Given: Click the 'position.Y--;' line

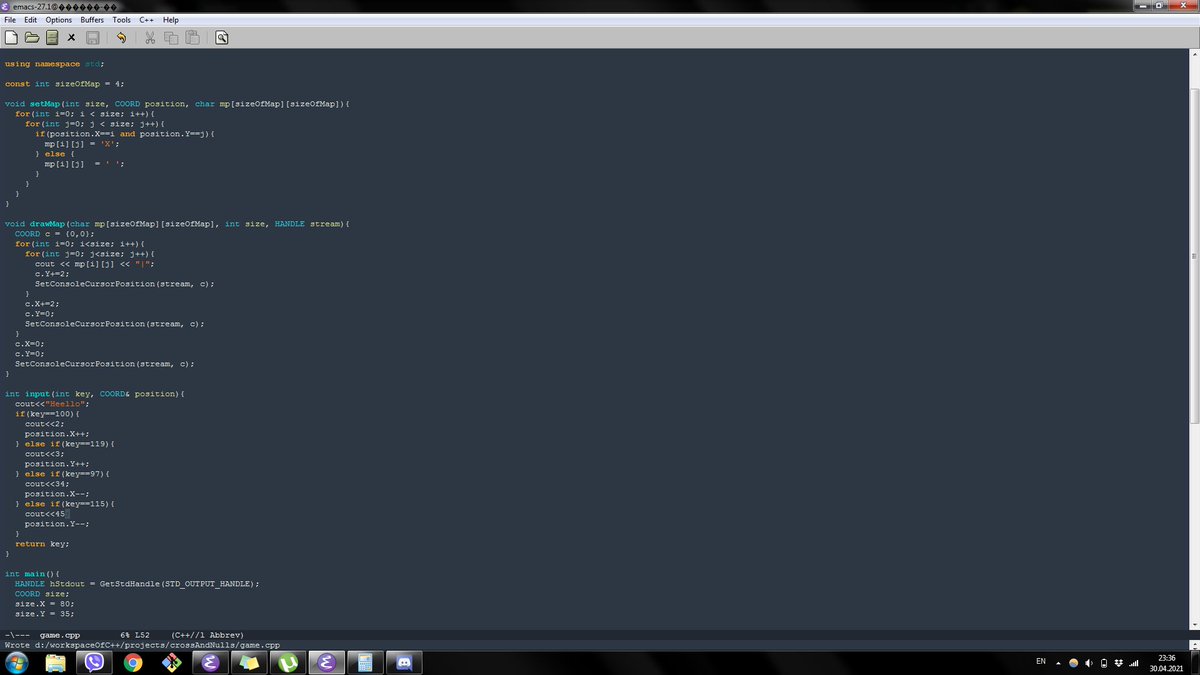Looking at the screenshot, I should [57, 524].
